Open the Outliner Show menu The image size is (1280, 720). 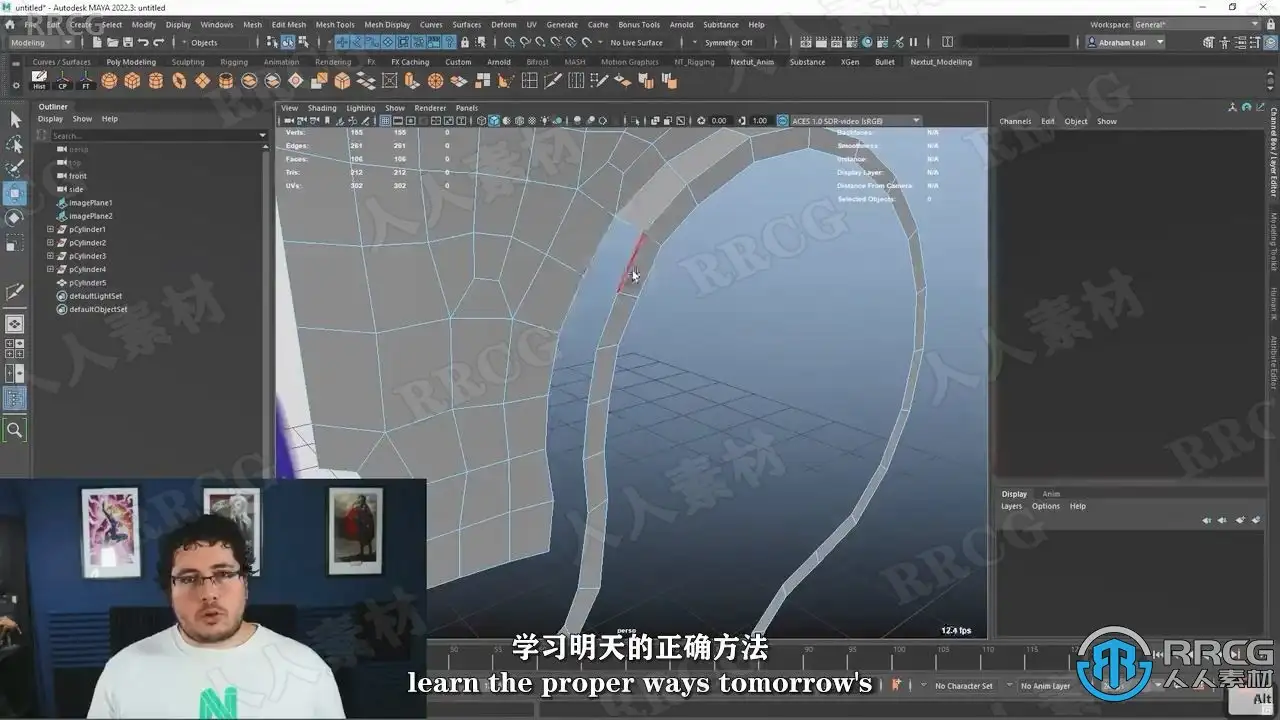pyautogui.click(x=82, y=119)
